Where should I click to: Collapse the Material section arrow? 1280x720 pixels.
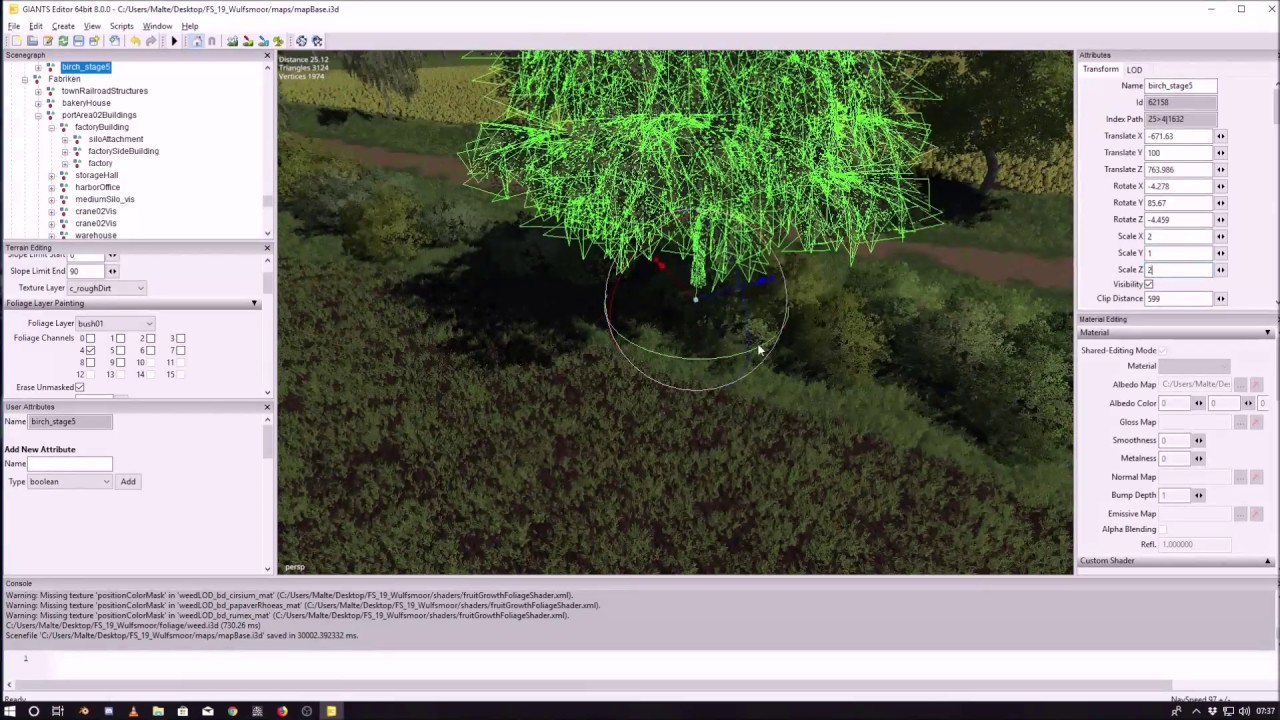(x=1267, y=333)
